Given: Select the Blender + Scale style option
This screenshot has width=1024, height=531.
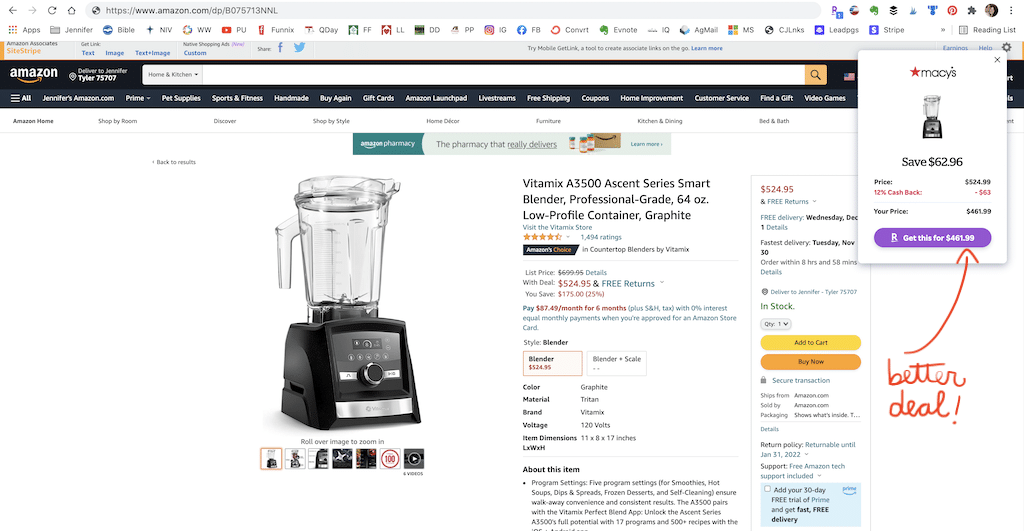Looking at the screenshot, I should tap(616, 363).
